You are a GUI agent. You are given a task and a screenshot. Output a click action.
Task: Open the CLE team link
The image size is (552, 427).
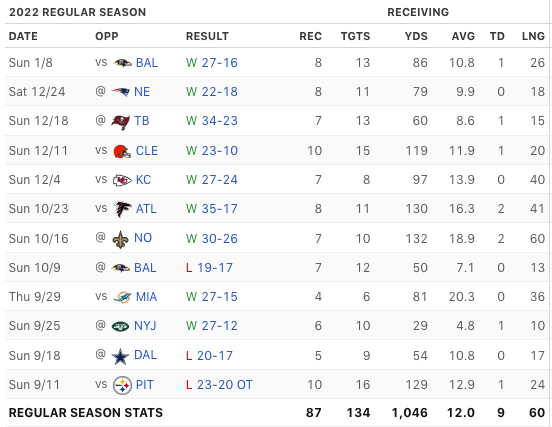coord(147,151)
